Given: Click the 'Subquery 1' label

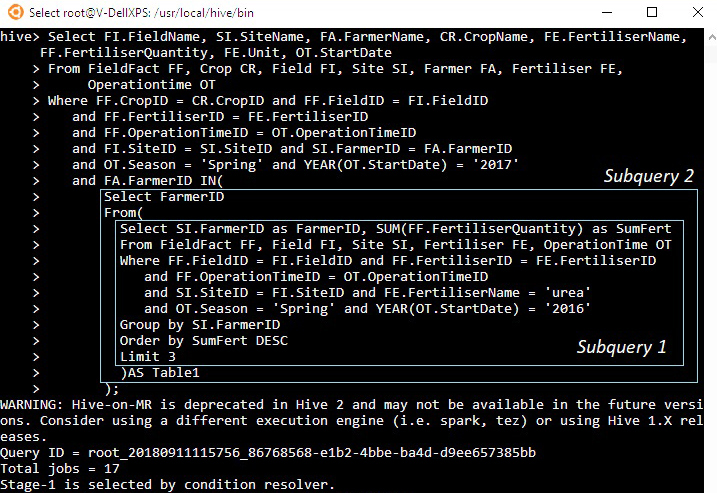Looking at the screenshot, I should pyautogui.click(x=621, y=348).
